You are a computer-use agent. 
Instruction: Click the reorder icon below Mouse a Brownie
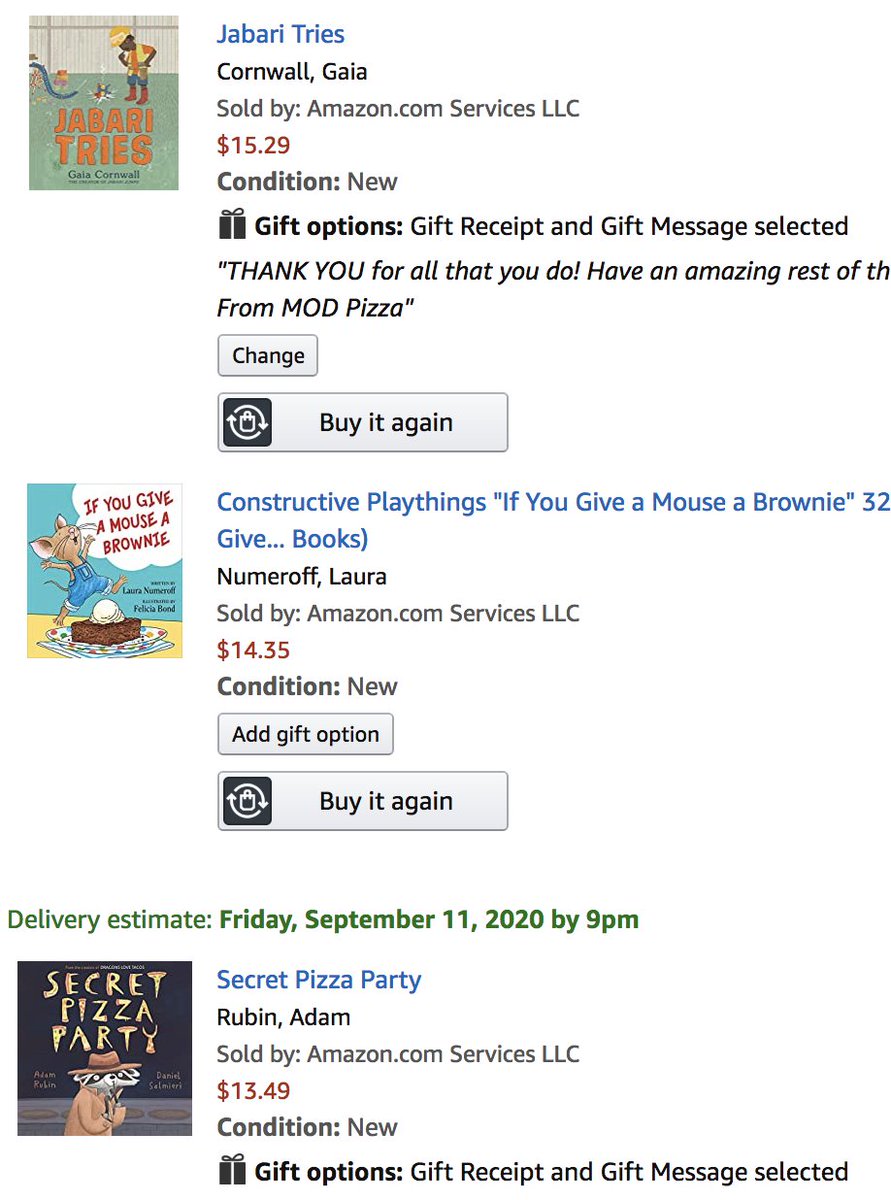coord(247,801)
